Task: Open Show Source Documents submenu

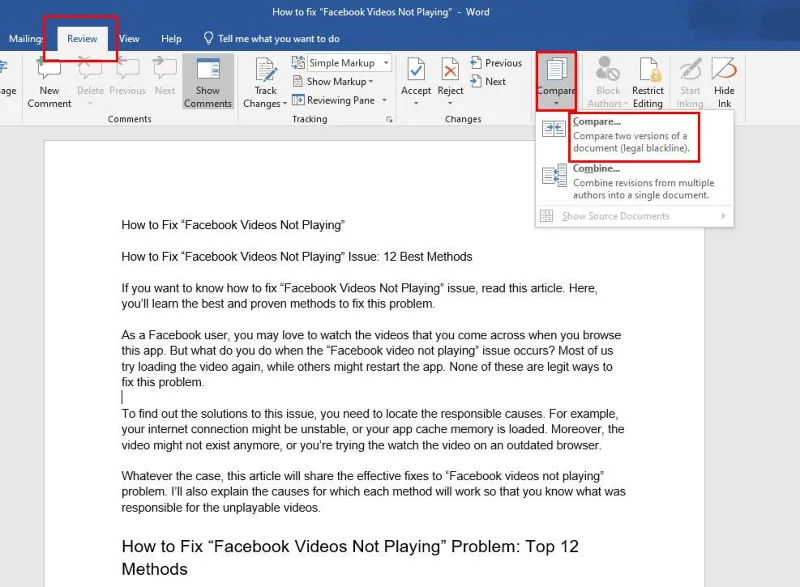Action: pos(634,216)
